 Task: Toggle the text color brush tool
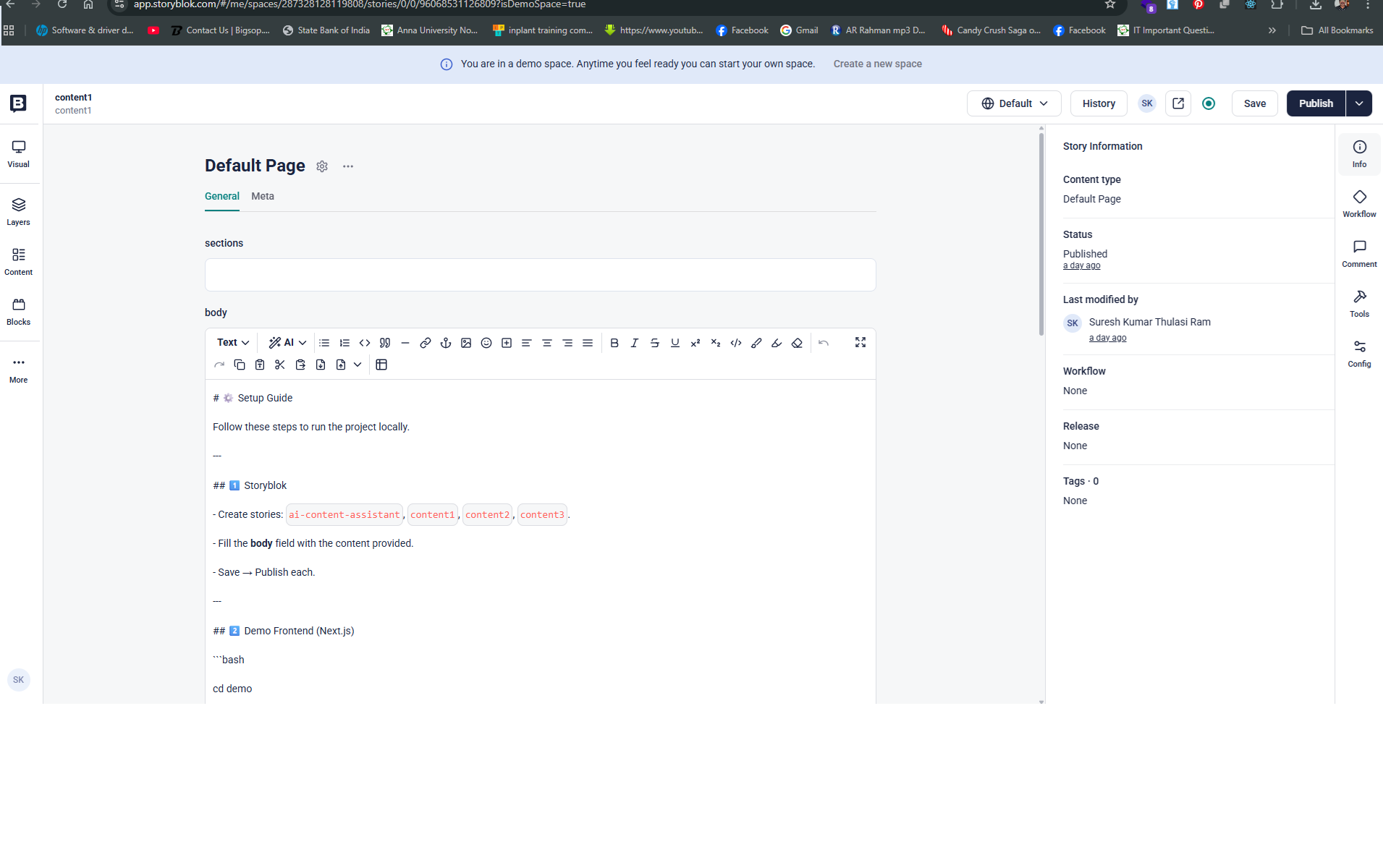(756, 343)
